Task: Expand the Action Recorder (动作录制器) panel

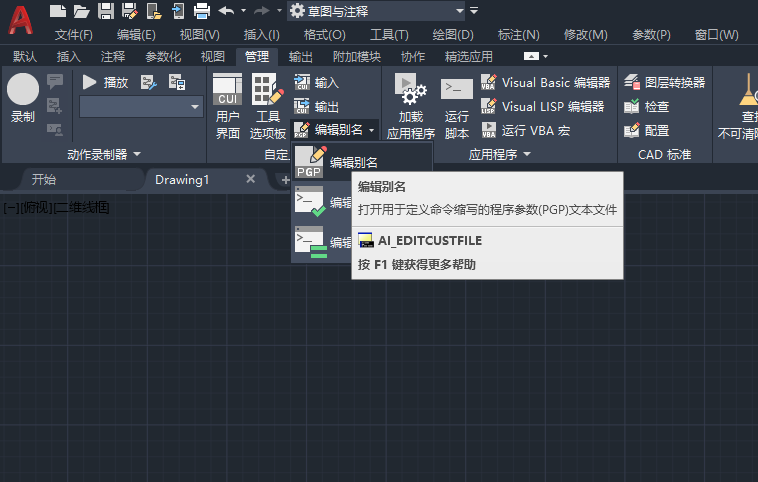Action: point(103,155)
